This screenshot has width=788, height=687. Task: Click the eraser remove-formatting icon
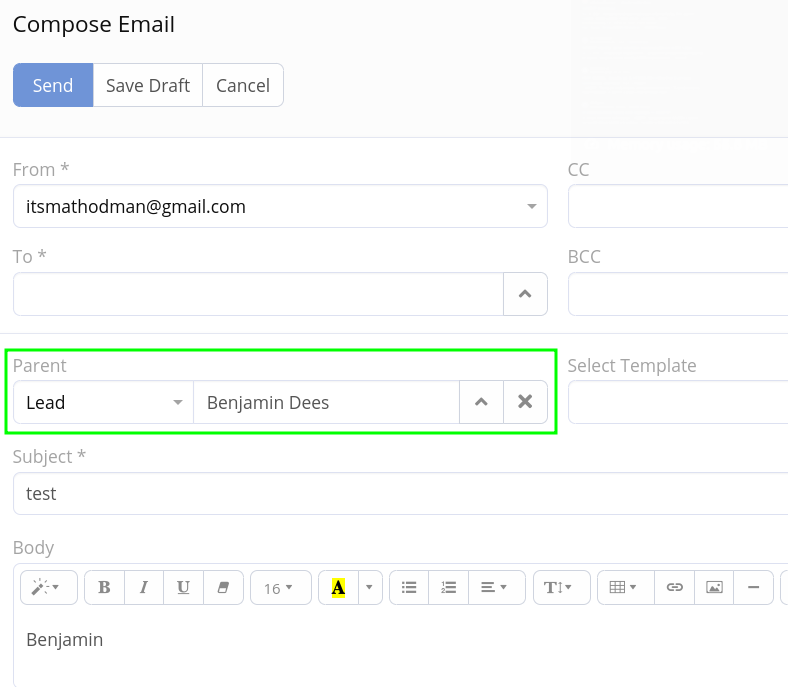point(223,588)
